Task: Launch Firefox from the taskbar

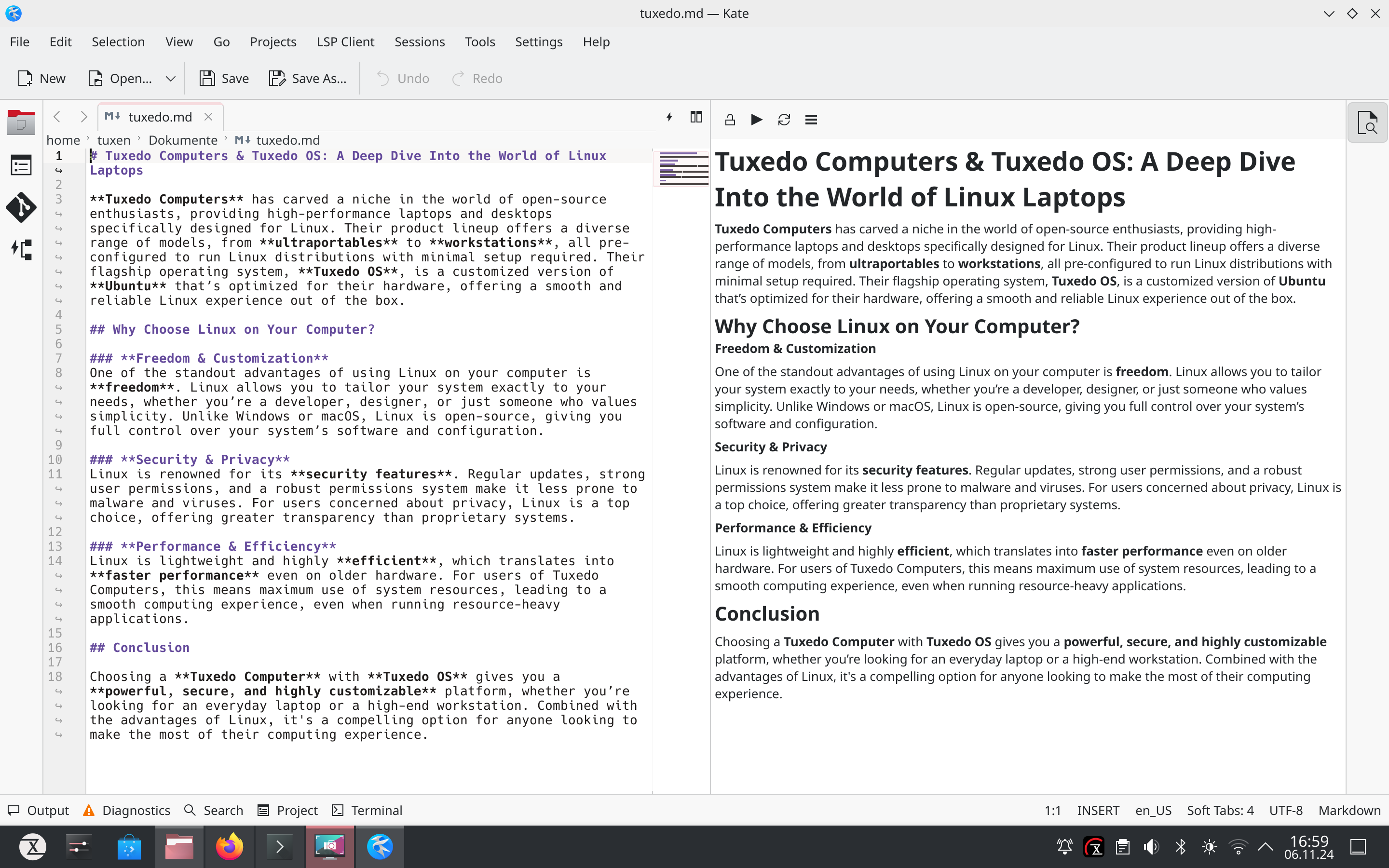Action: pos(230,847)
